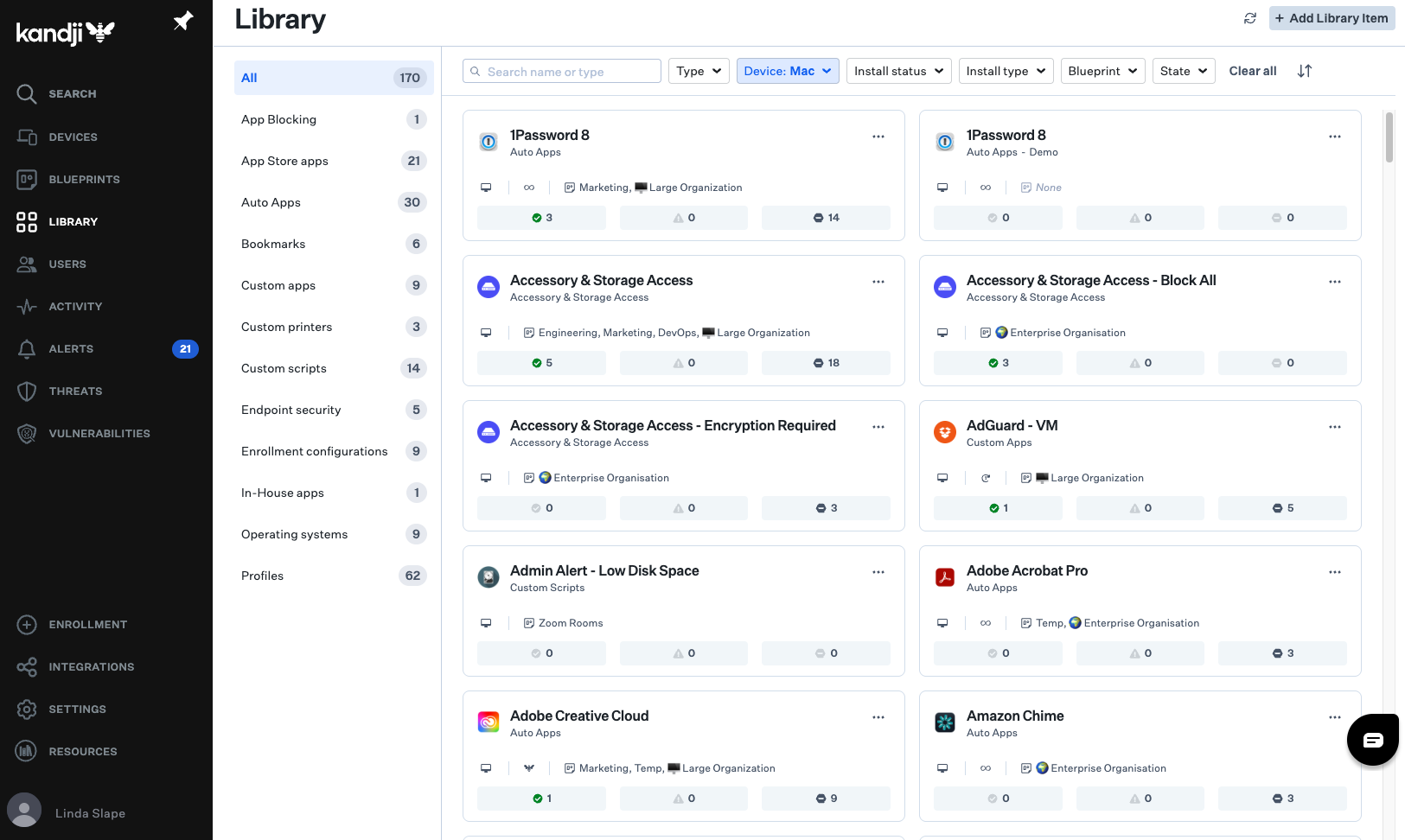Select the All category with 170 items
The image size is (1405, 840).
[334, 78]
